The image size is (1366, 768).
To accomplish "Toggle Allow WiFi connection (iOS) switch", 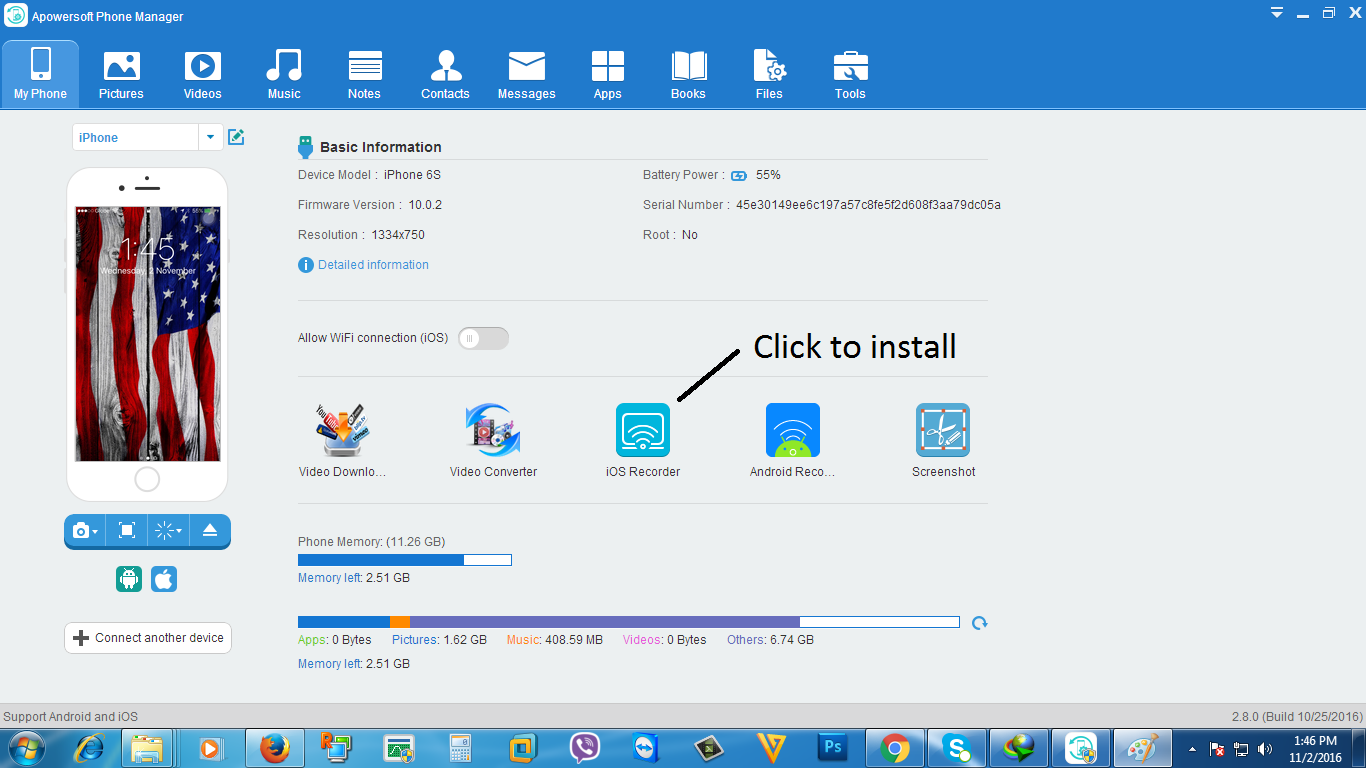I will [483, 338].
